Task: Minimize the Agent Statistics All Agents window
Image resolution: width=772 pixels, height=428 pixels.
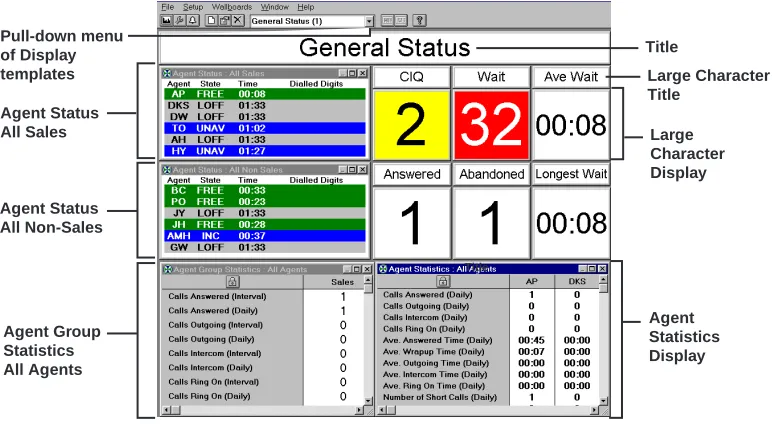Action: [x=583, y=269]
